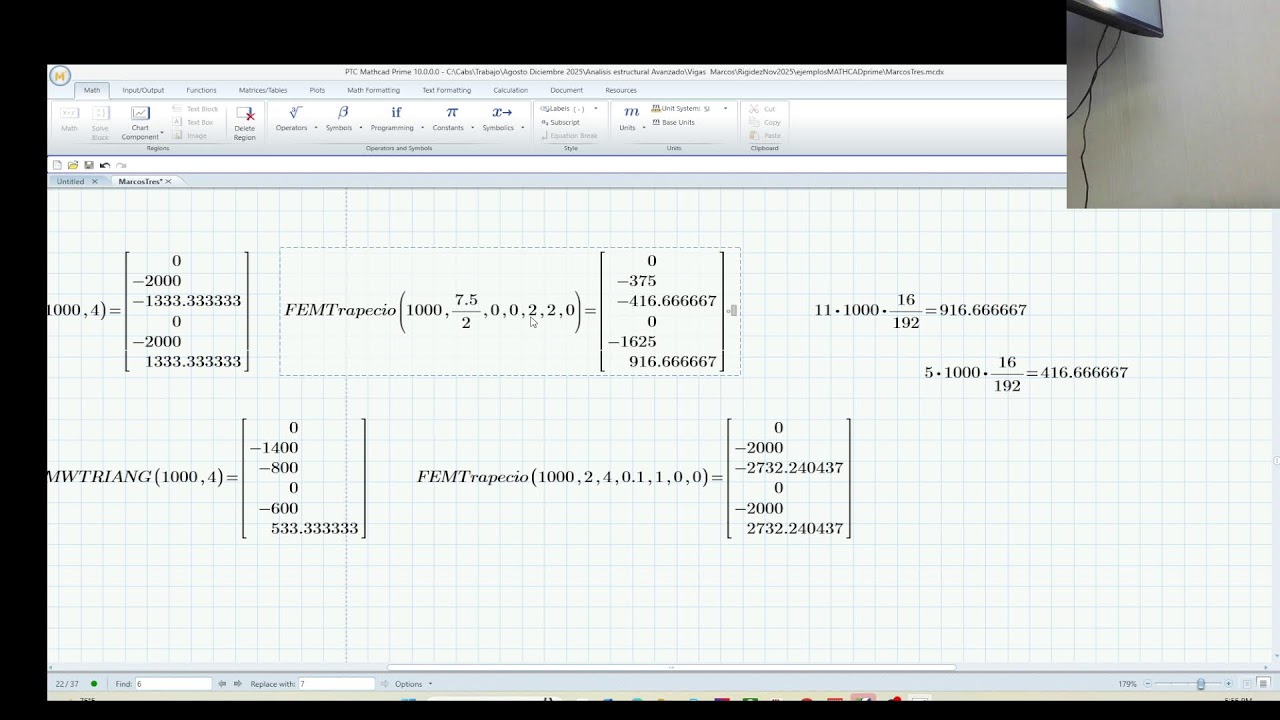
Task: Redo the last action
Action: click(121, 165)
